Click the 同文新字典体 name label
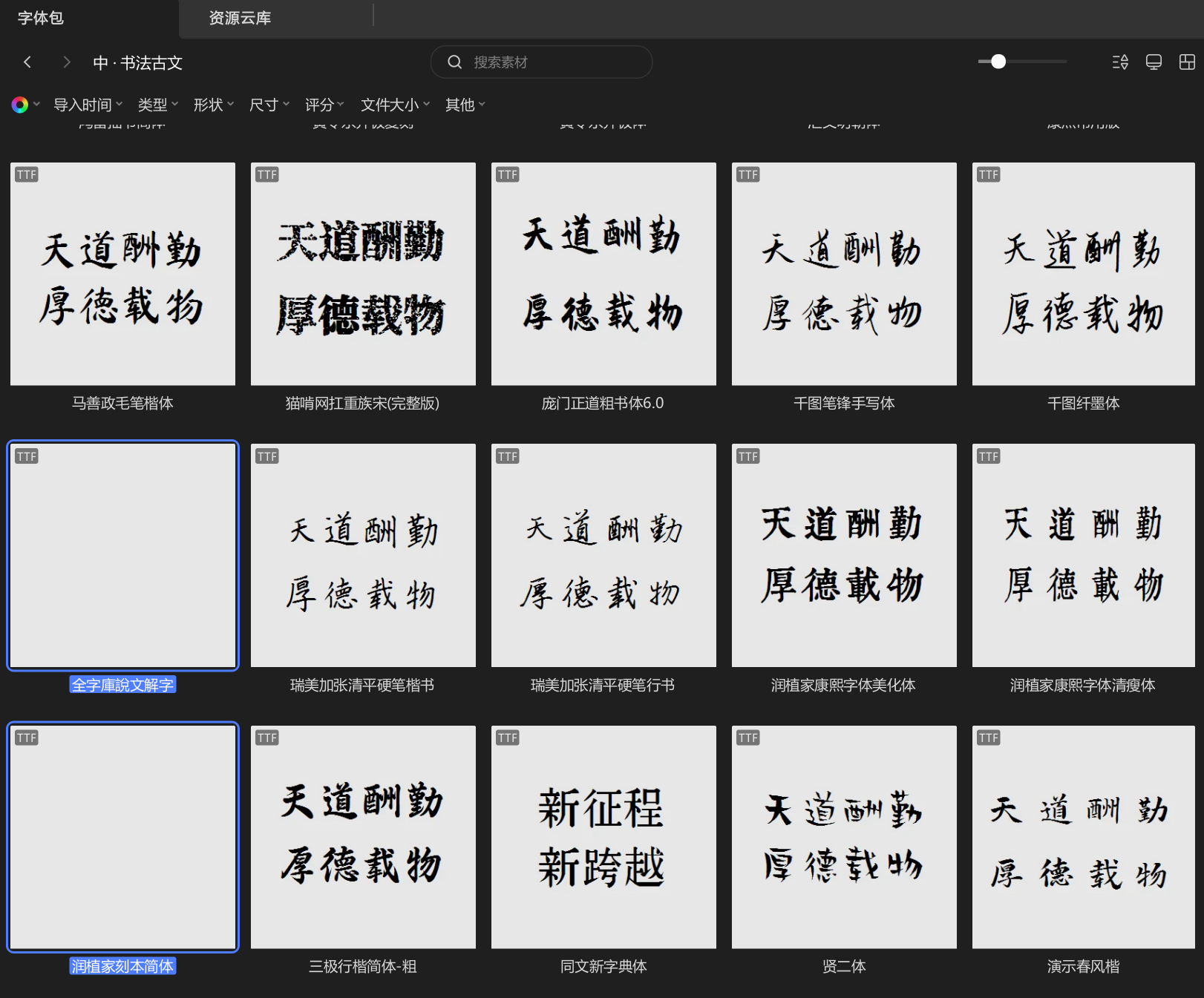 pyautogui.click(x=603, y=966)
